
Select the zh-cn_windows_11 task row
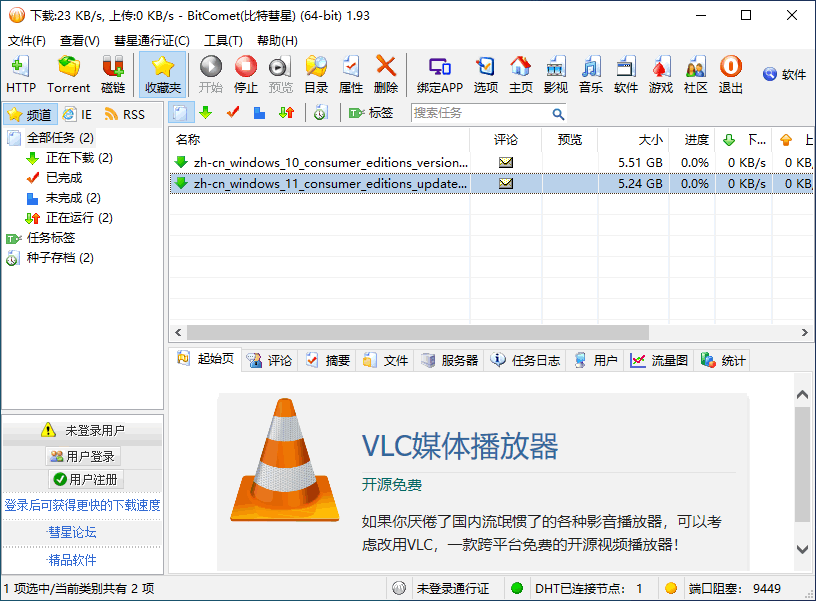click(x=491, y=183)
